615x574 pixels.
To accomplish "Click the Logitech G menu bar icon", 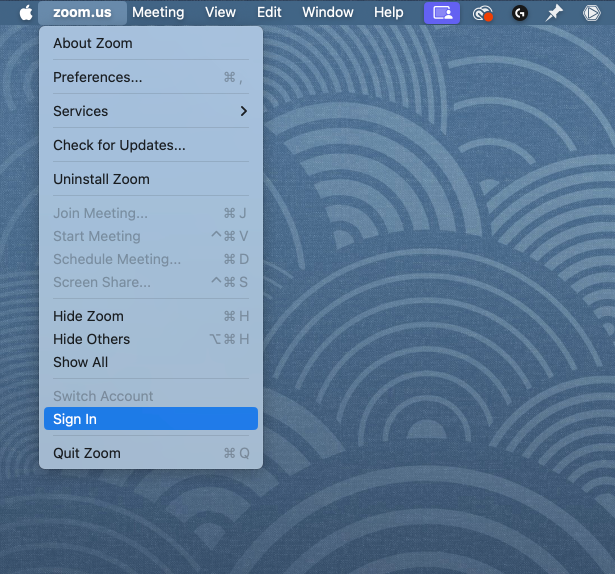I will click(520, 13).
